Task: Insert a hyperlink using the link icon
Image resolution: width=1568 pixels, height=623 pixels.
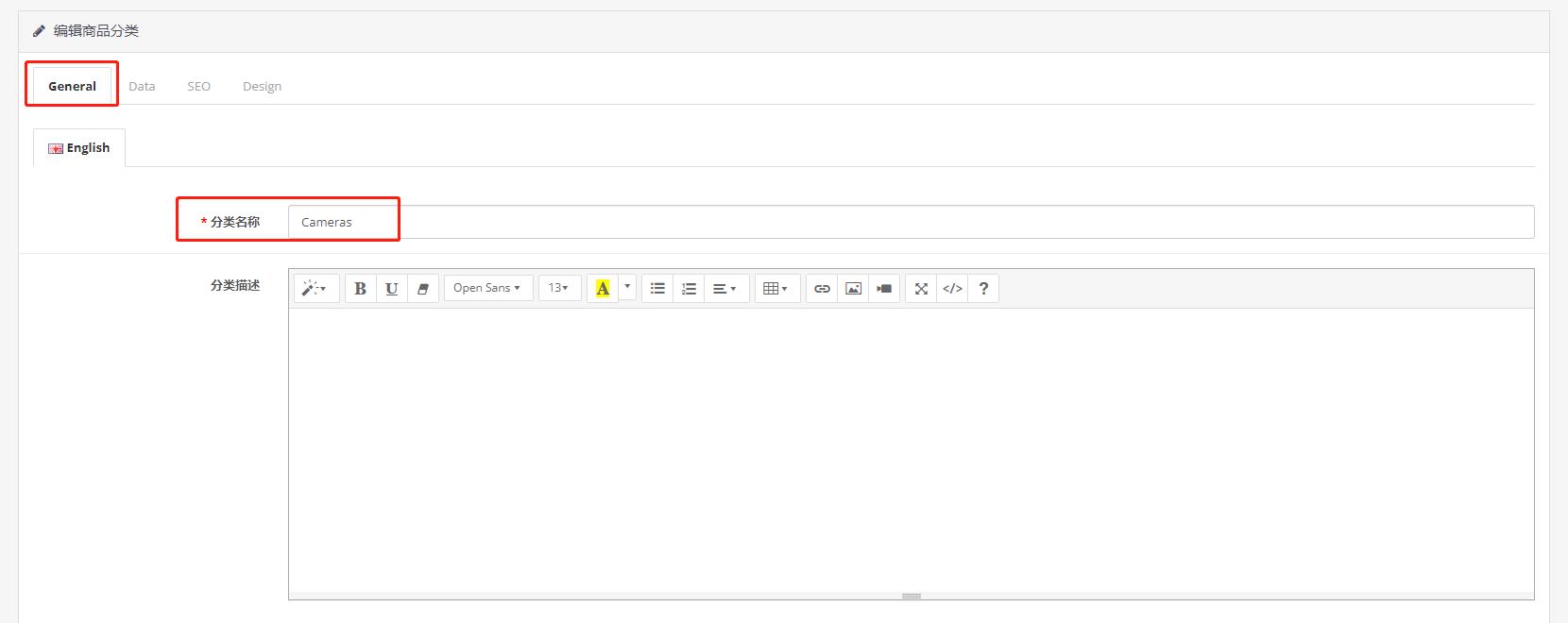Action: (x=822, y=289)
